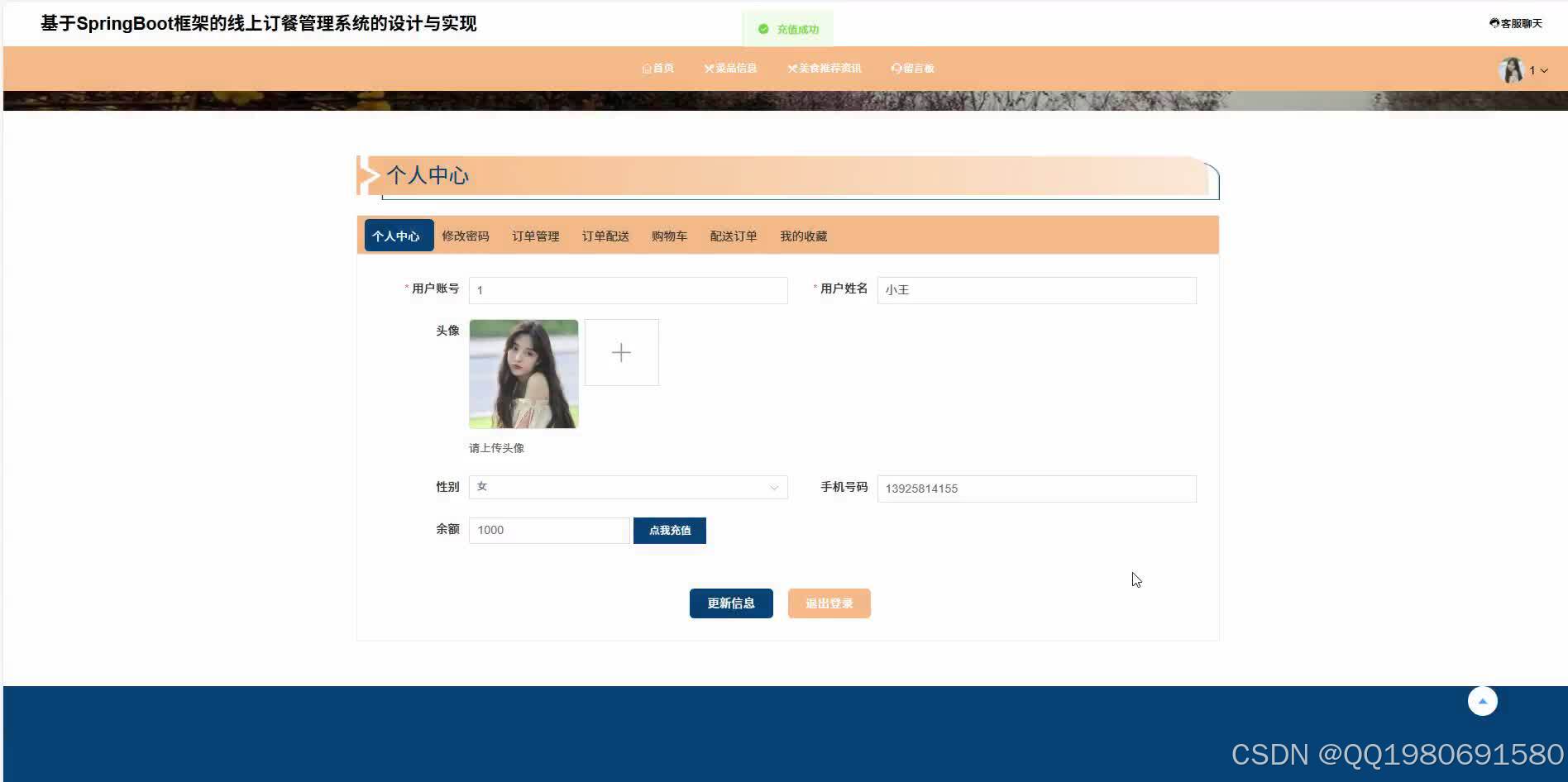
Task: Click the home icon beside 首页
Action: pyautogui.click(x=647, y=69)
